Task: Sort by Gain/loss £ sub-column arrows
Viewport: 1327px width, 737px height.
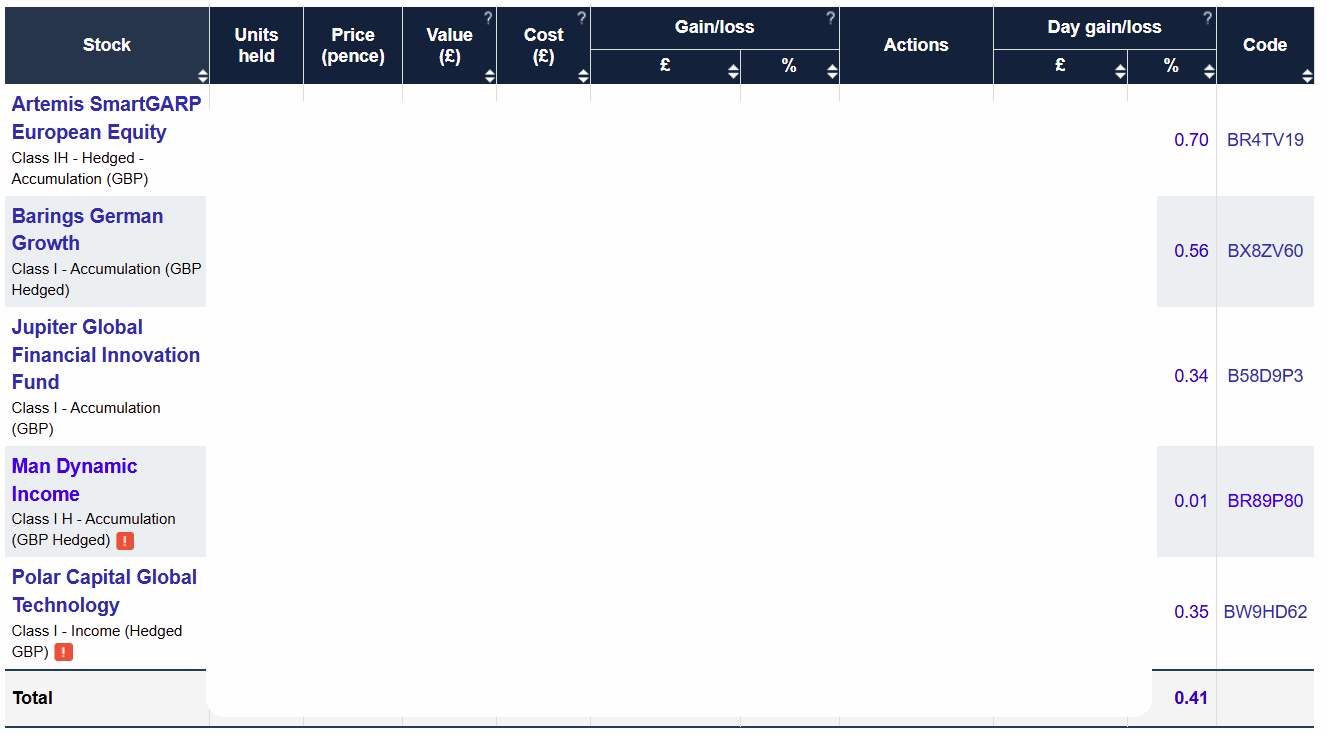Action: (733, 72)
